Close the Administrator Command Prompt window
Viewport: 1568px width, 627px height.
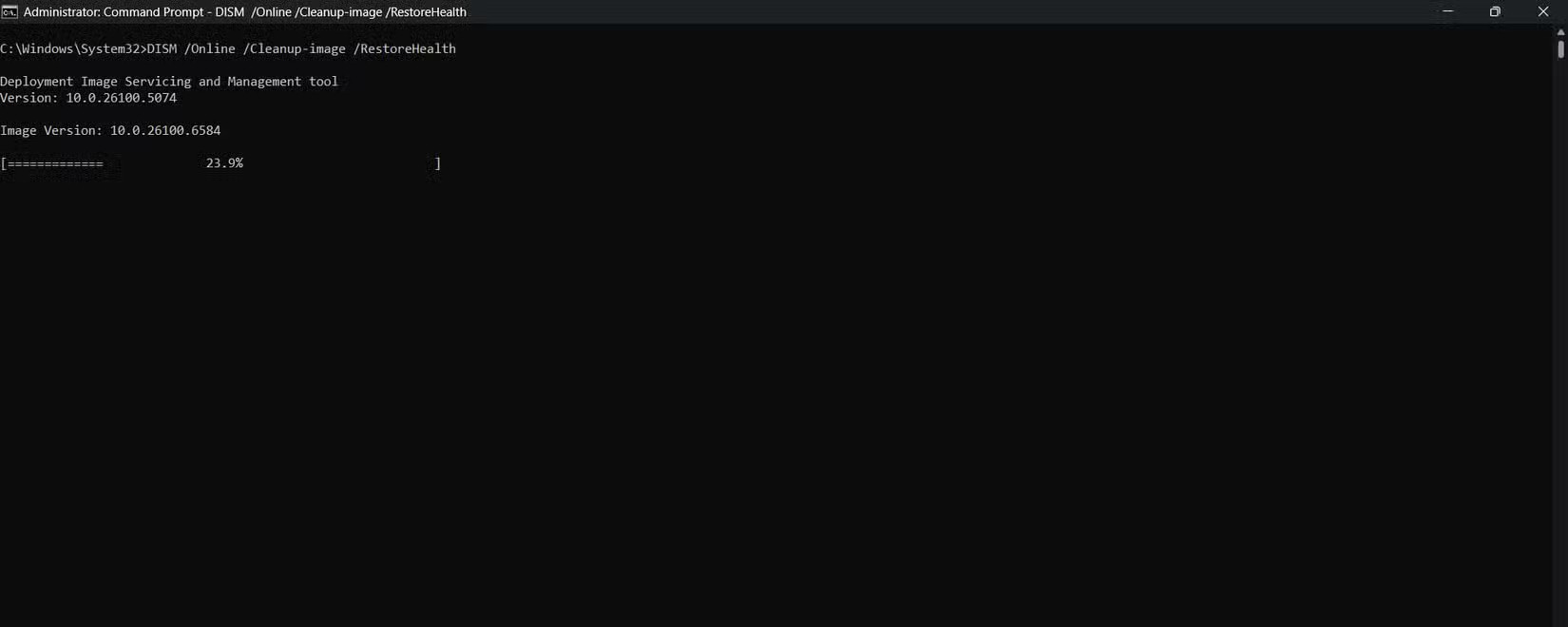click(1543, 11)
